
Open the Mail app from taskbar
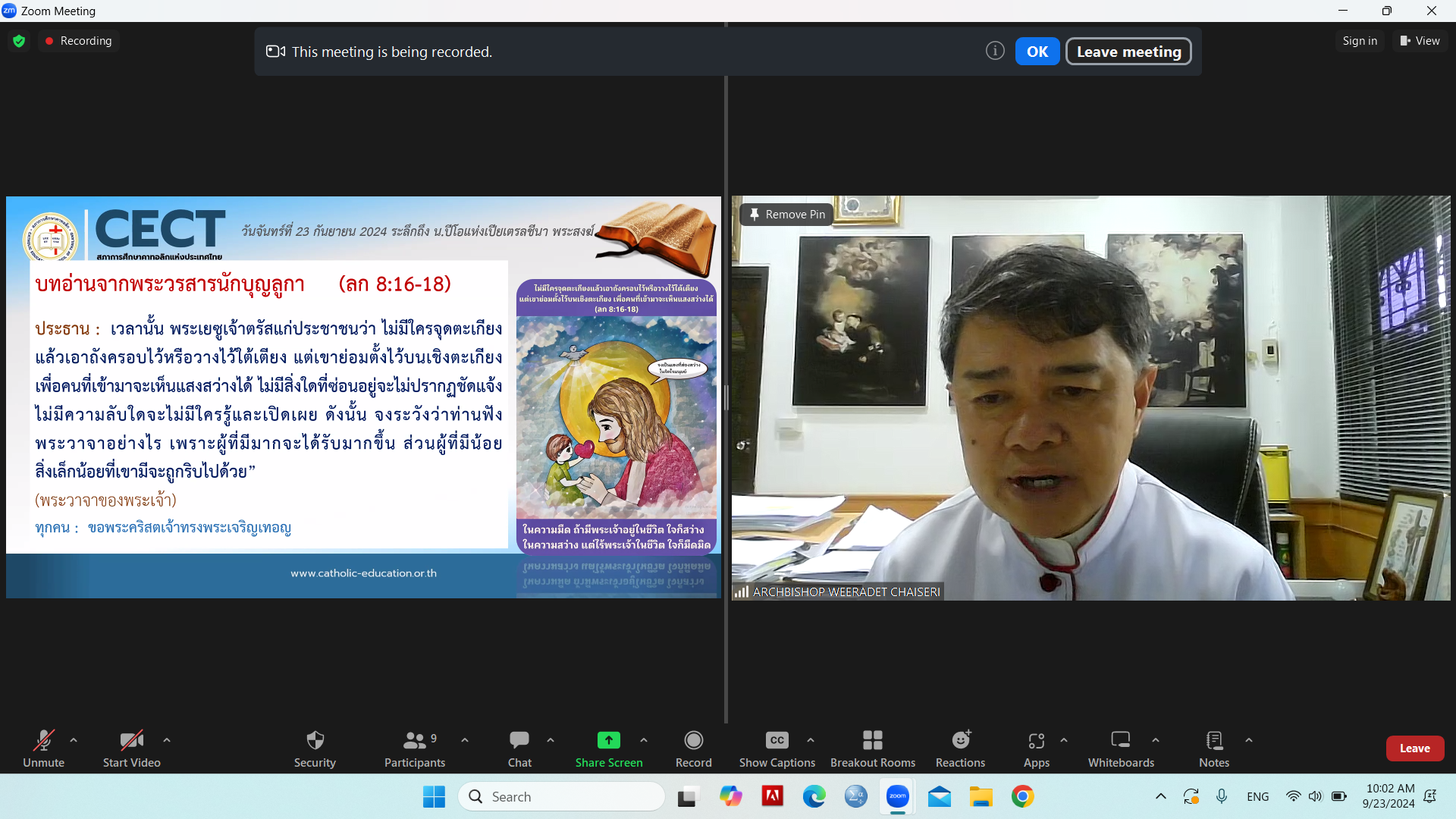[940, 796]
